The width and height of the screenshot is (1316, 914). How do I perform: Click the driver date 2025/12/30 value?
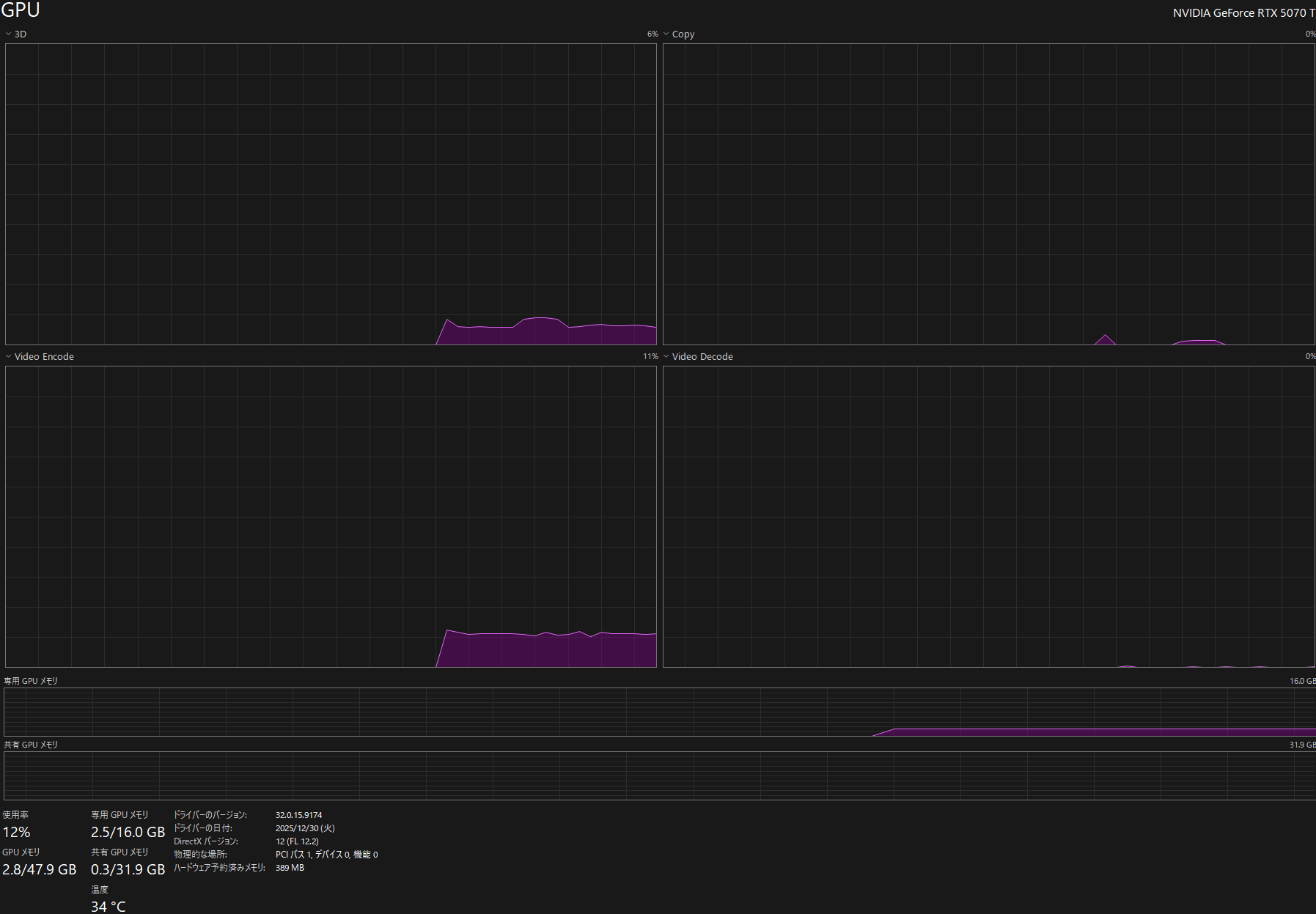(x=305, y=828)
